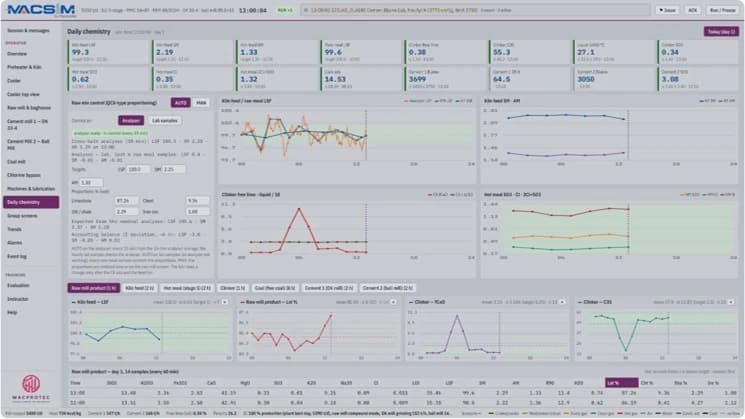
Task: Select the Kiln feed (2 h) tab
Action: click(x=139, y=288)
